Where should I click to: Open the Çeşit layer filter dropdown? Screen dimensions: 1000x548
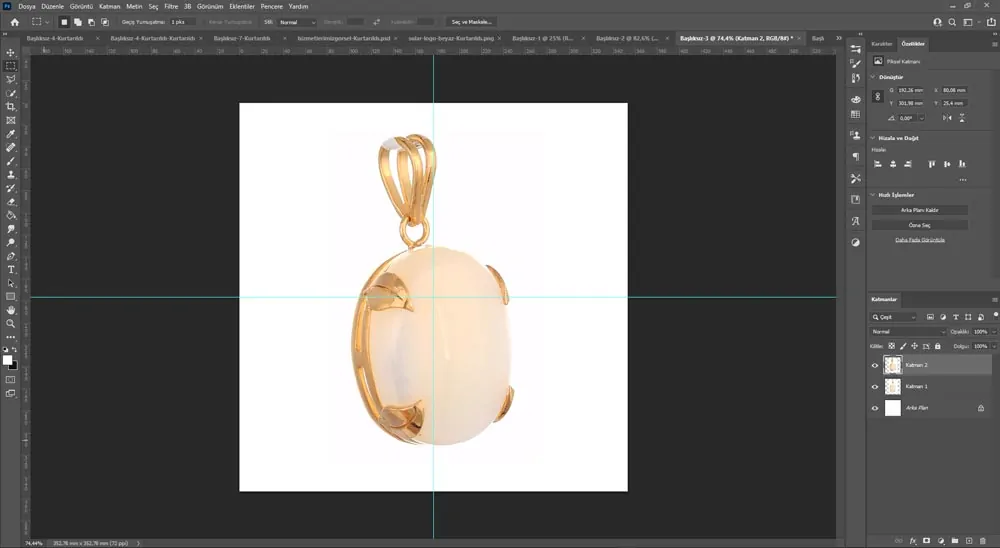click(x=893, y=317)
